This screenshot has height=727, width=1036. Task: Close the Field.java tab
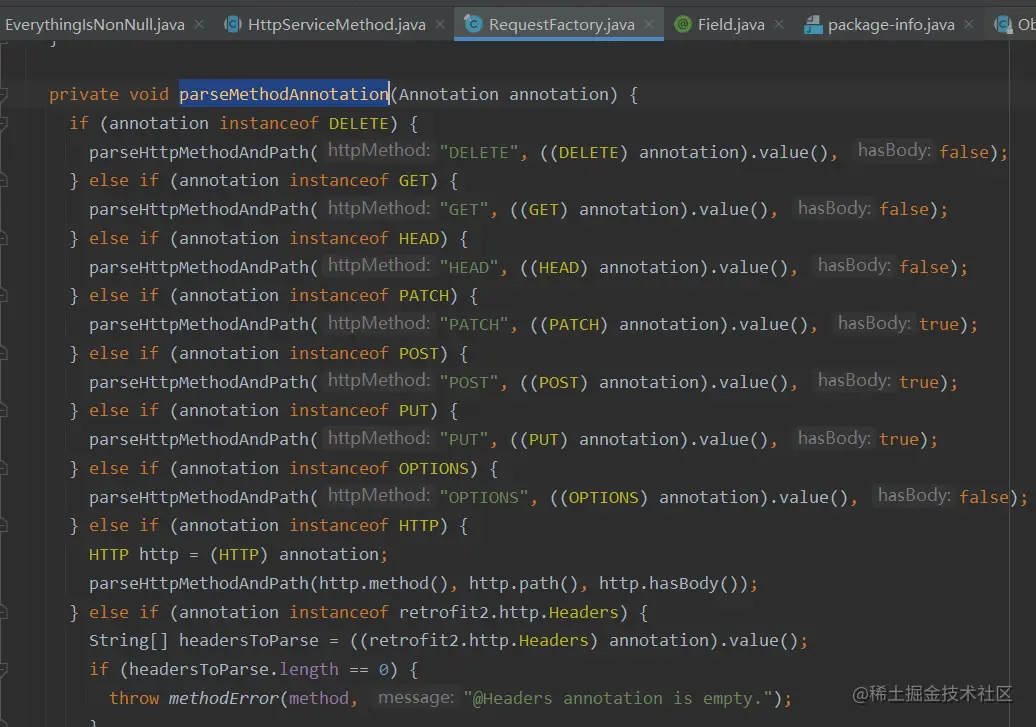tap(779, 24)
